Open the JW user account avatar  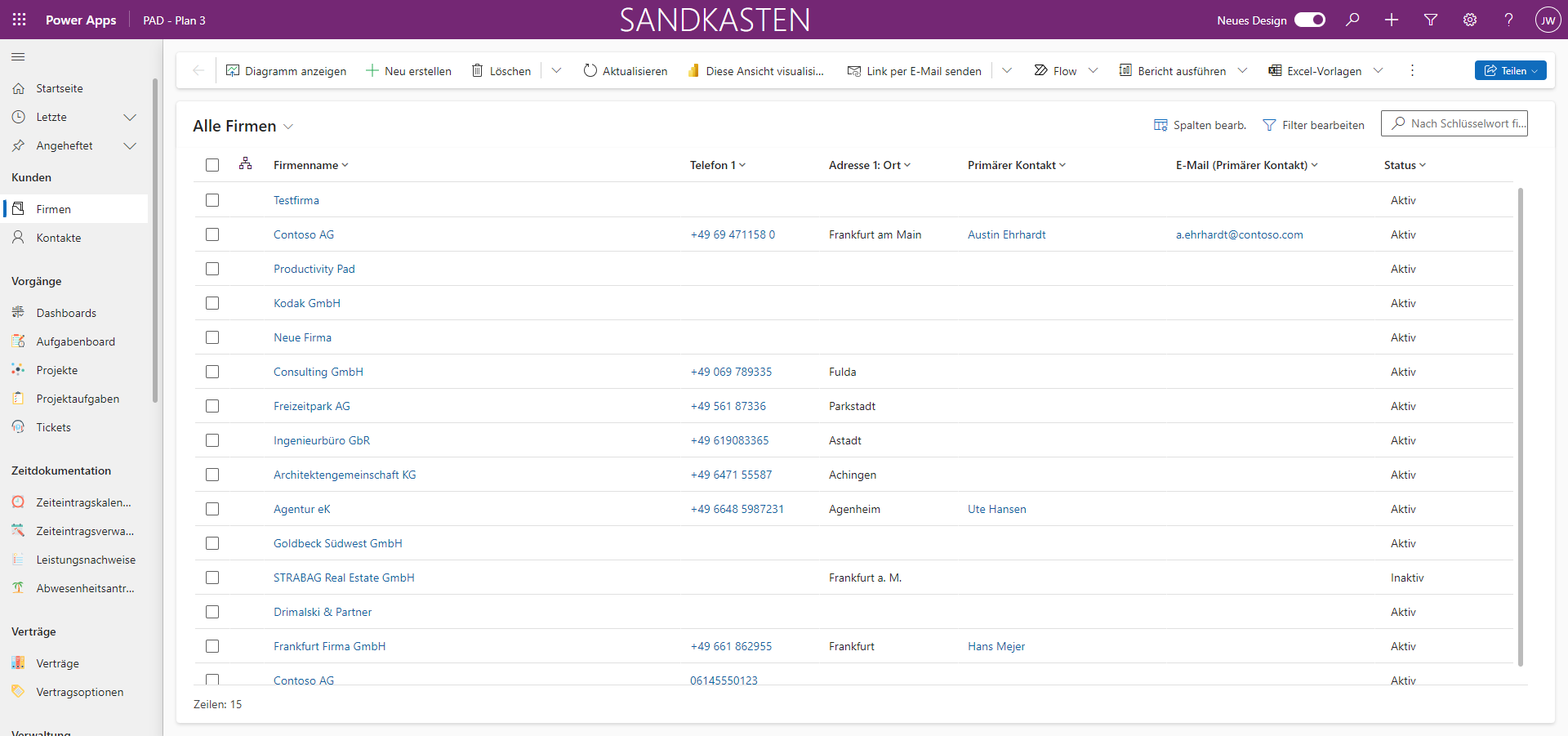[1548, 20]
